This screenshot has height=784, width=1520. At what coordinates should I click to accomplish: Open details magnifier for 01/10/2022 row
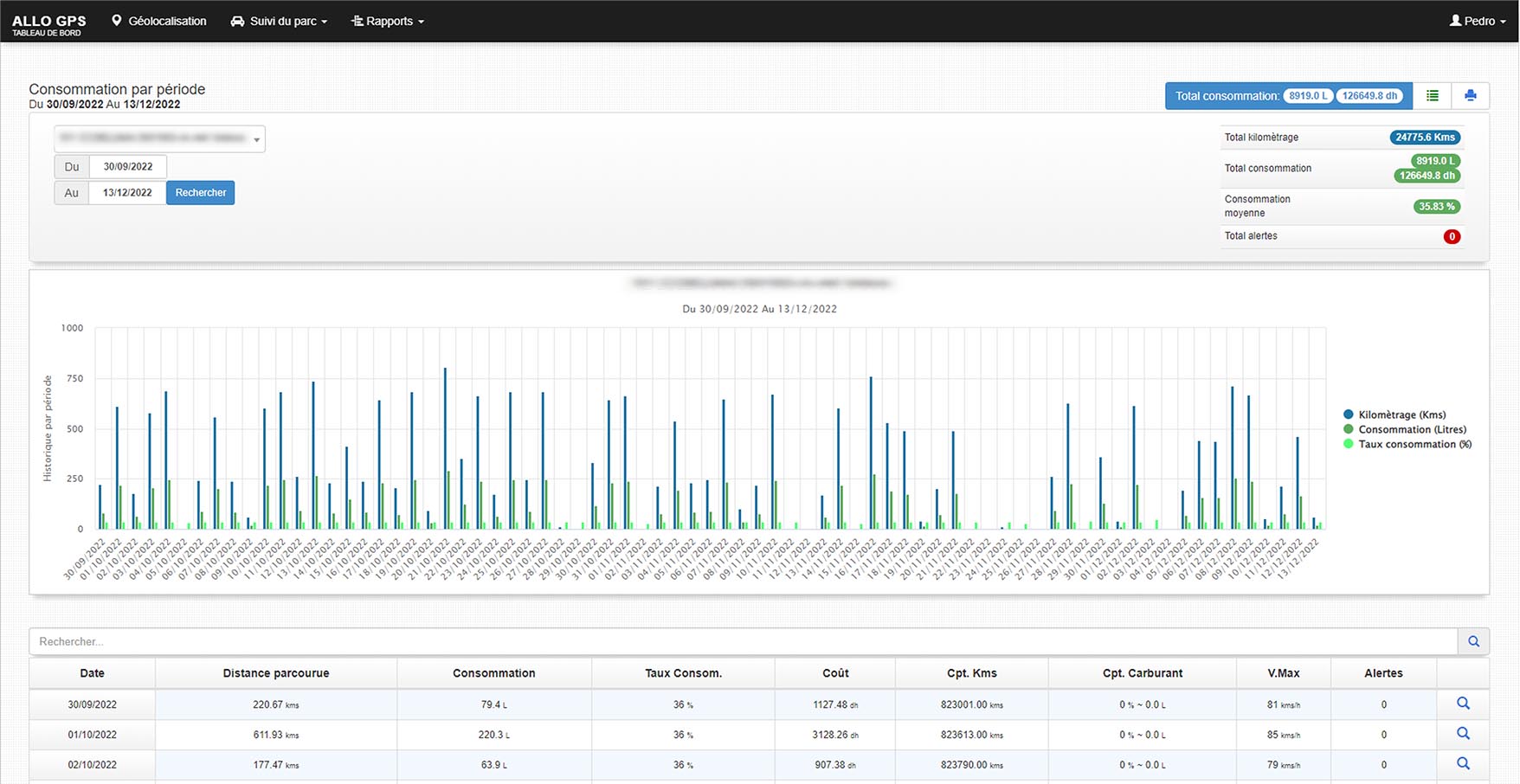1463,734
